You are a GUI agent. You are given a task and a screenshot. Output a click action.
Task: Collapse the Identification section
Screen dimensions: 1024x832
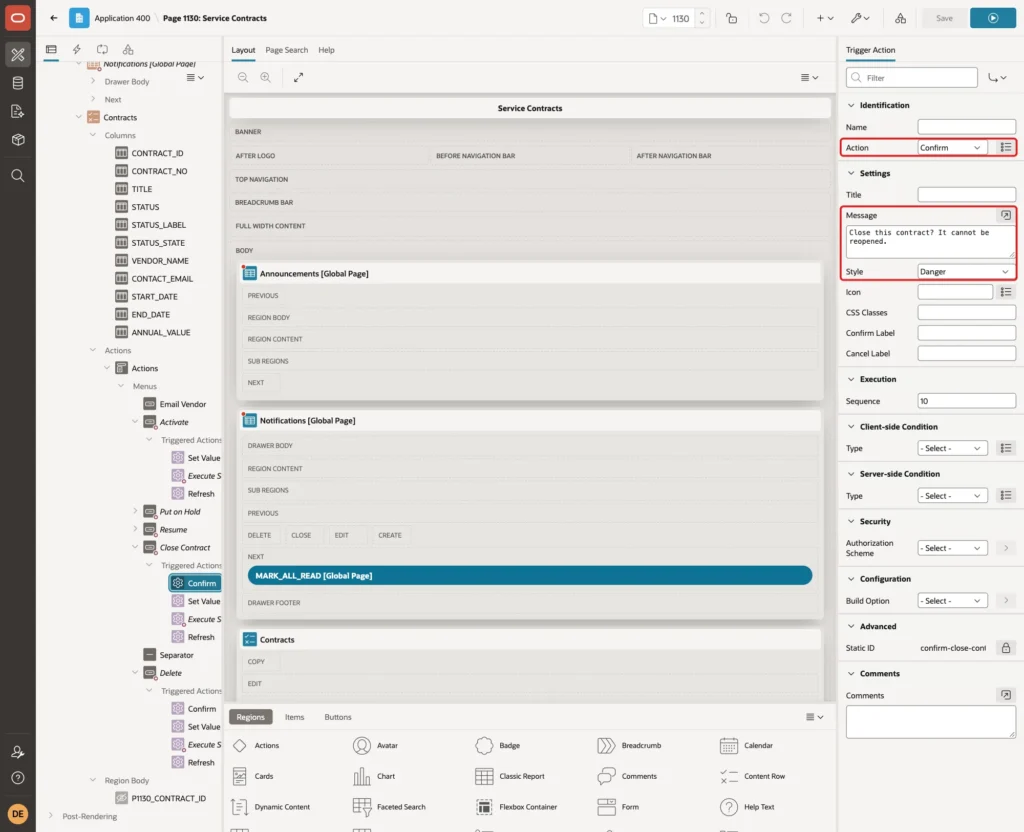[x=851, y=105]
